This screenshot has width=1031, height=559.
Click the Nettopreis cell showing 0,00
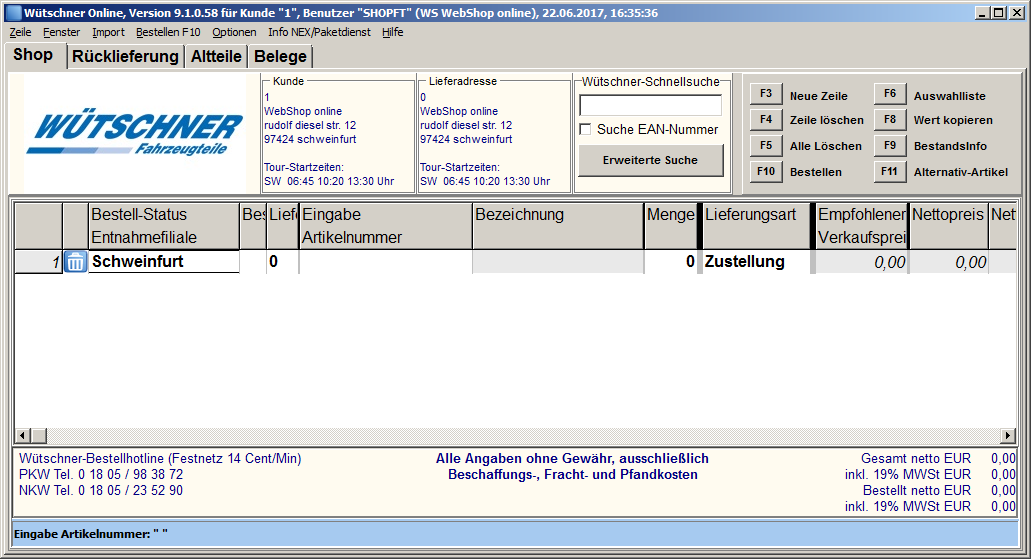coord(948,262)
